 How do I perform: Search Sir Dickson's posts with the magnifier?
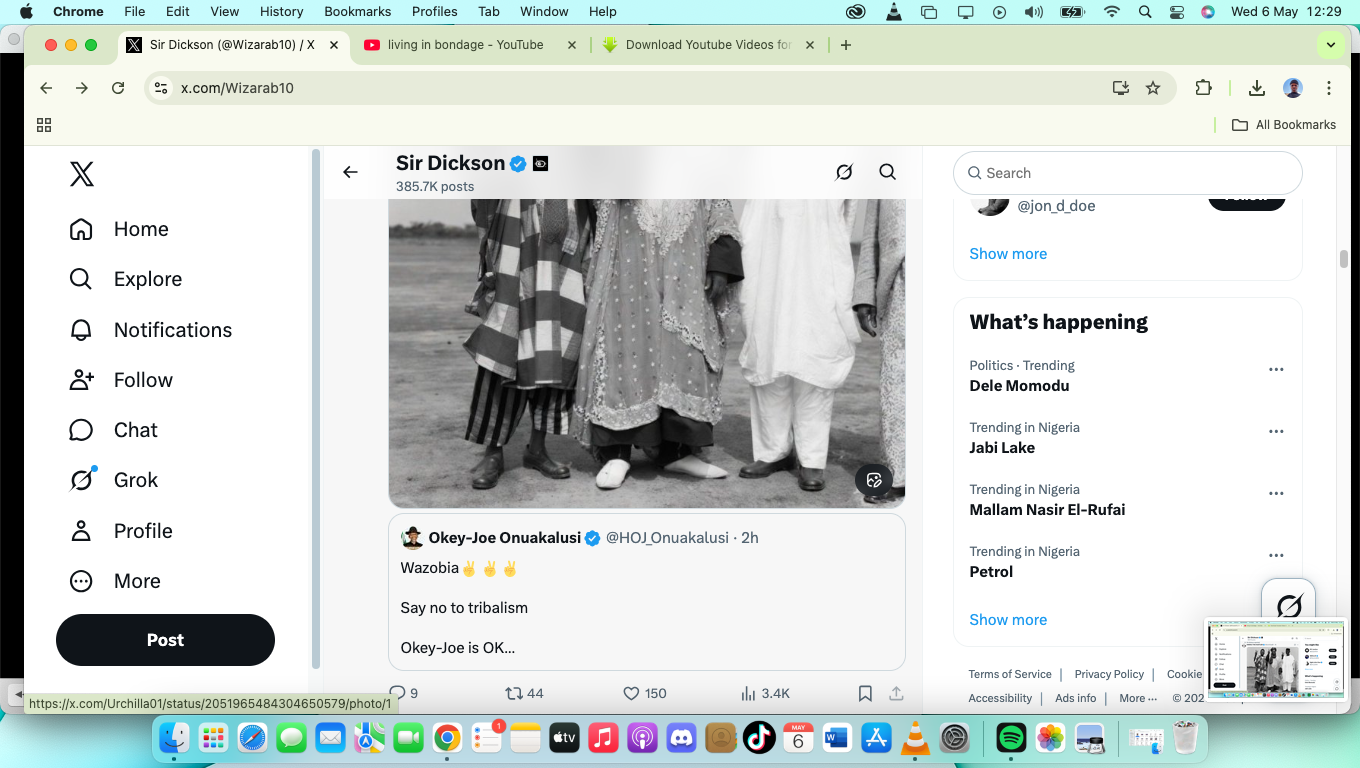(887, 172)
